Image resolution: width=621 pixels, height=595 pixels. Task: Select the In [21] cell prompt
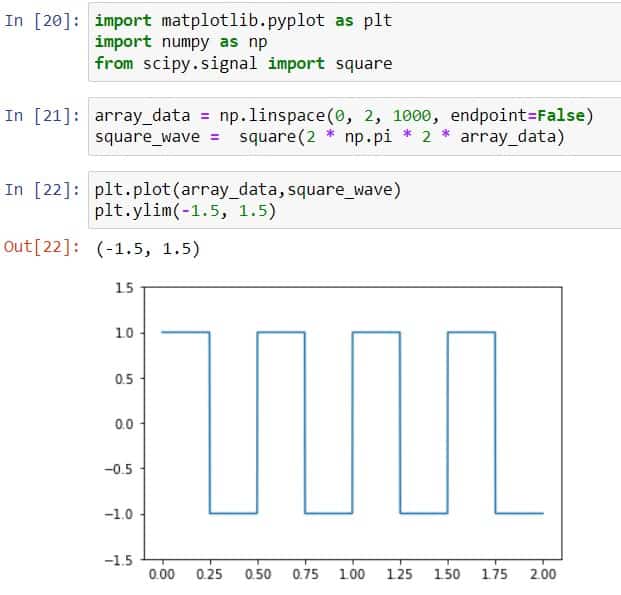(42, 116)
